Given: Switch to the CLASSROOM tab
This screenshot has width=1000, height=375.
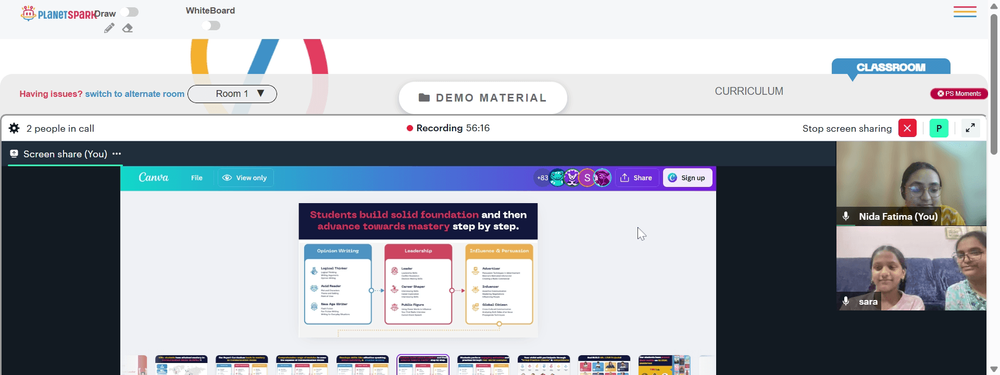Looking at the screenshot, I should (891, 67).
